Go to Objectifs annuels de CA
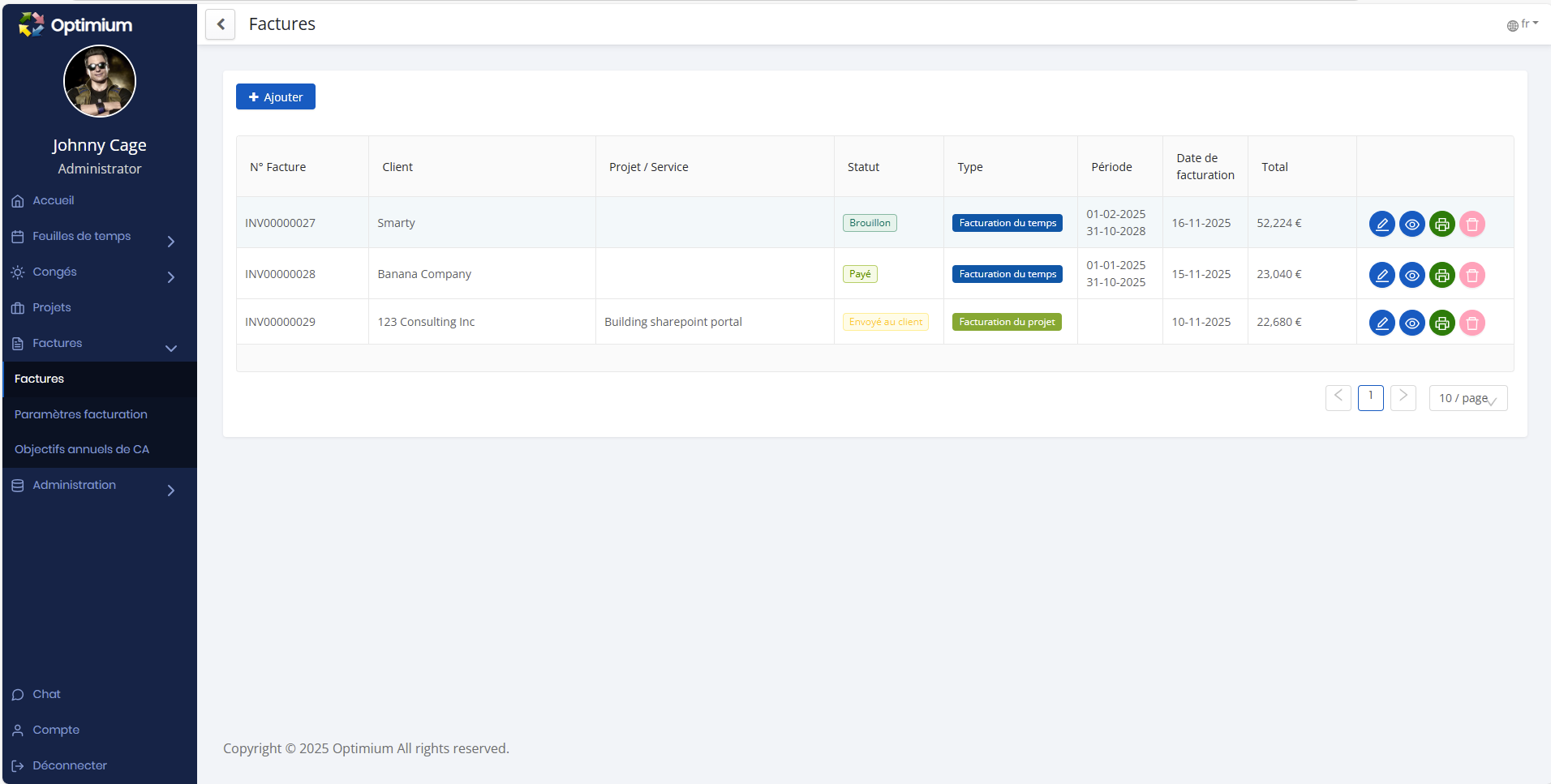This screenshot has width=1551, height=784. point(82,449)
